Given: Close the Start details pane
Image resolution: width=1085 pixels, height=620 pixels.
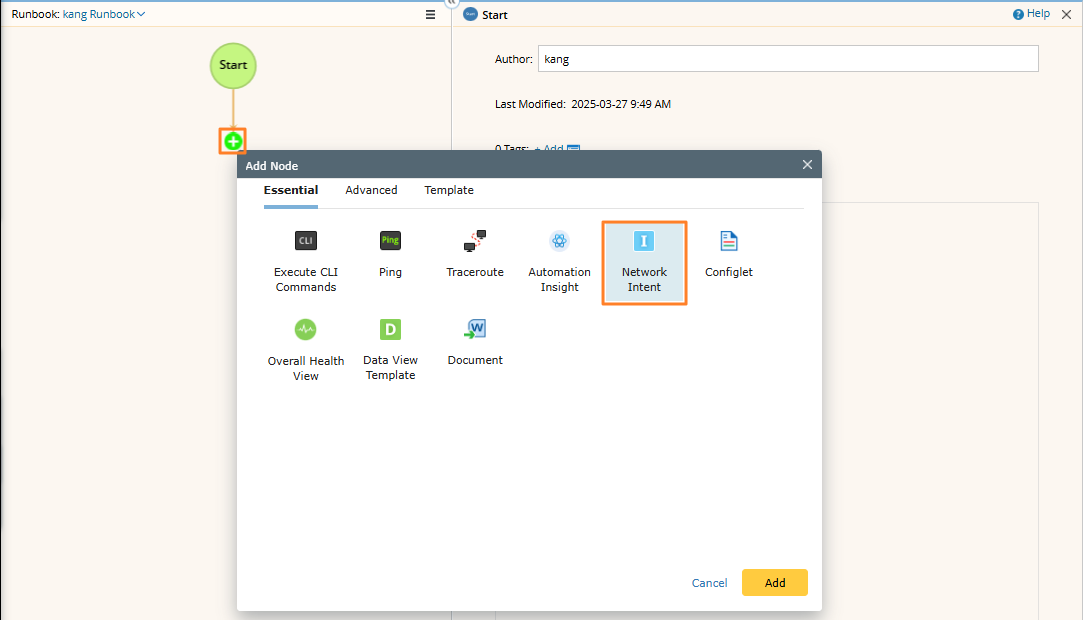Looking at the screenshot, I should click(1066, 15).
